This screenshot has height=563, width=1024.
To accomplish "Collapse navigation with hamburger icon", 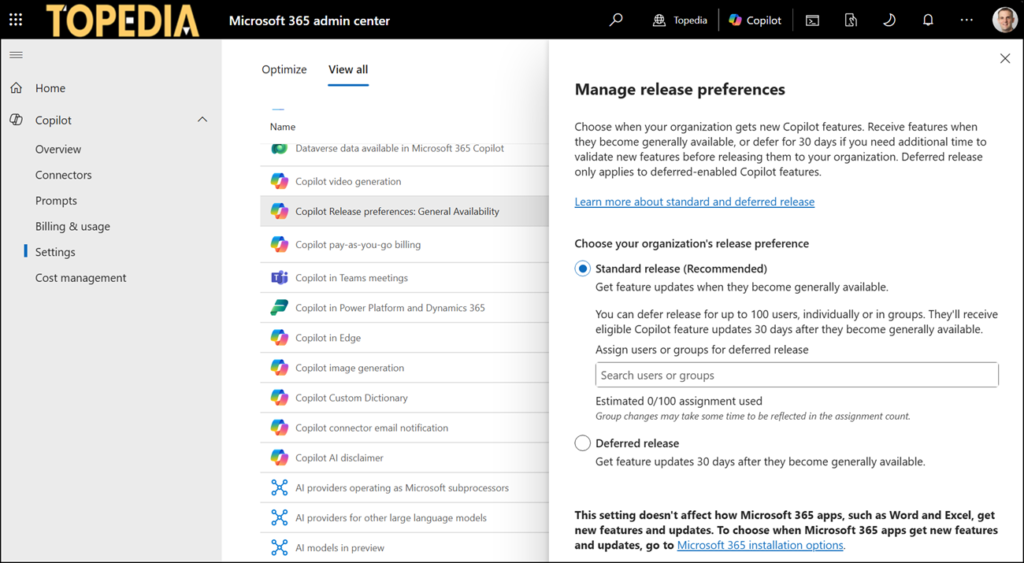I will (x=16, y=55).
